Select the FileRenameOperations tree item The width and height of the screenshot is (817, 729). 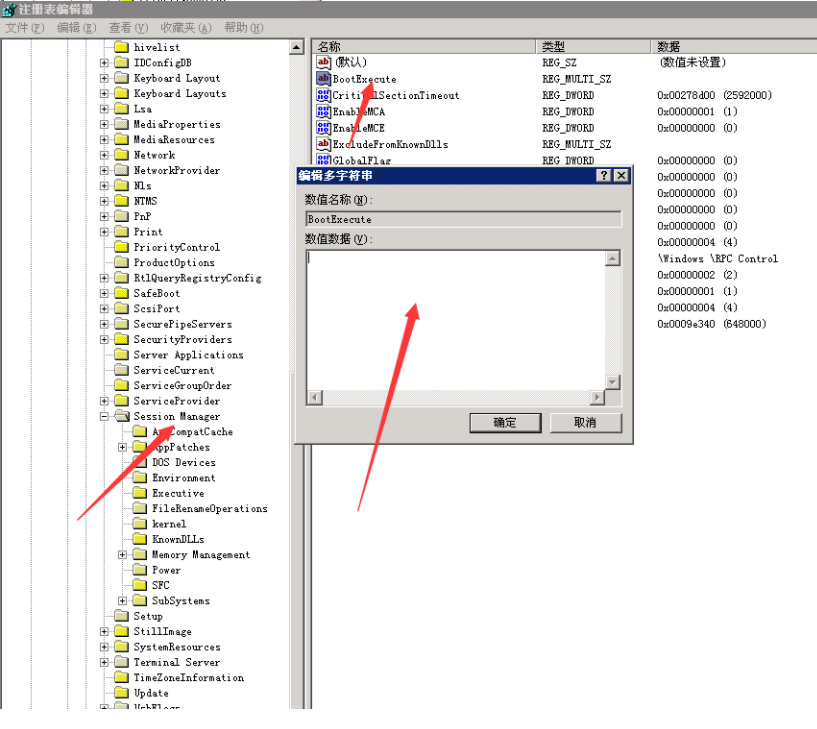209,509
